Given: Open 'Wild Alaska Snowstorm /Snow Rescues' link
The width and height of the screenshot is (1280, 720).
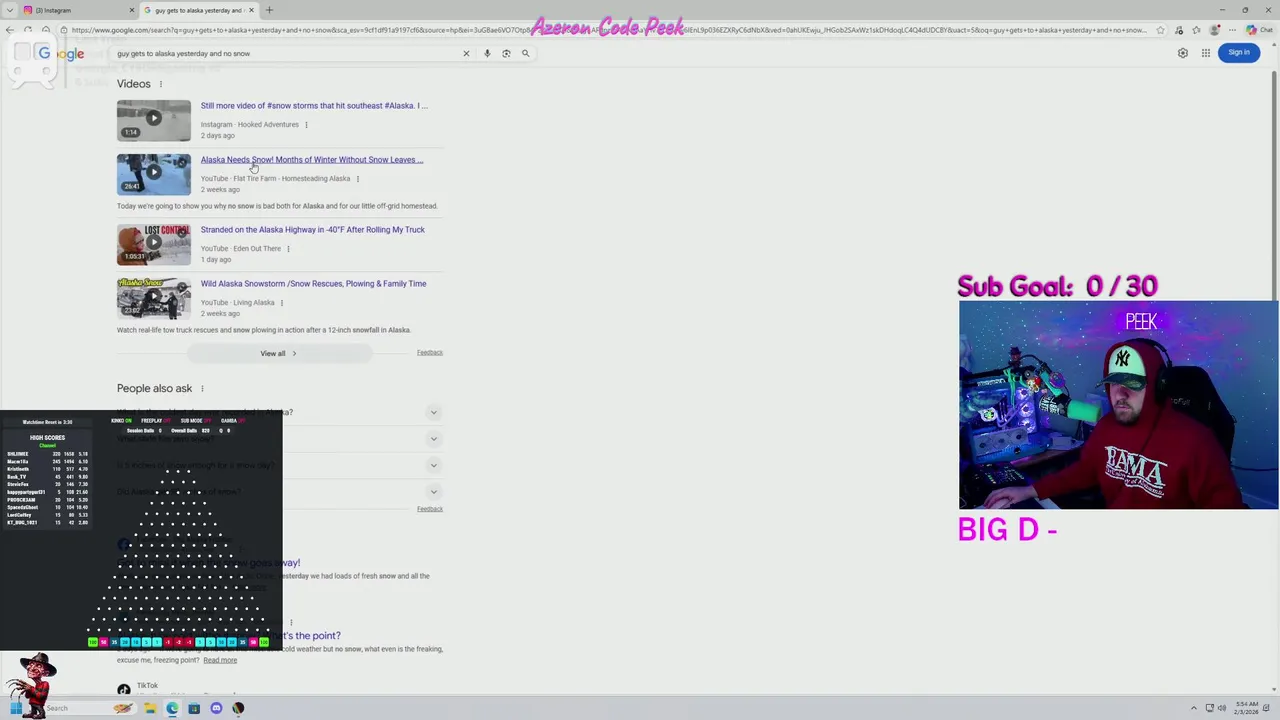Looking at the screenshot, I should coord(314,283).
